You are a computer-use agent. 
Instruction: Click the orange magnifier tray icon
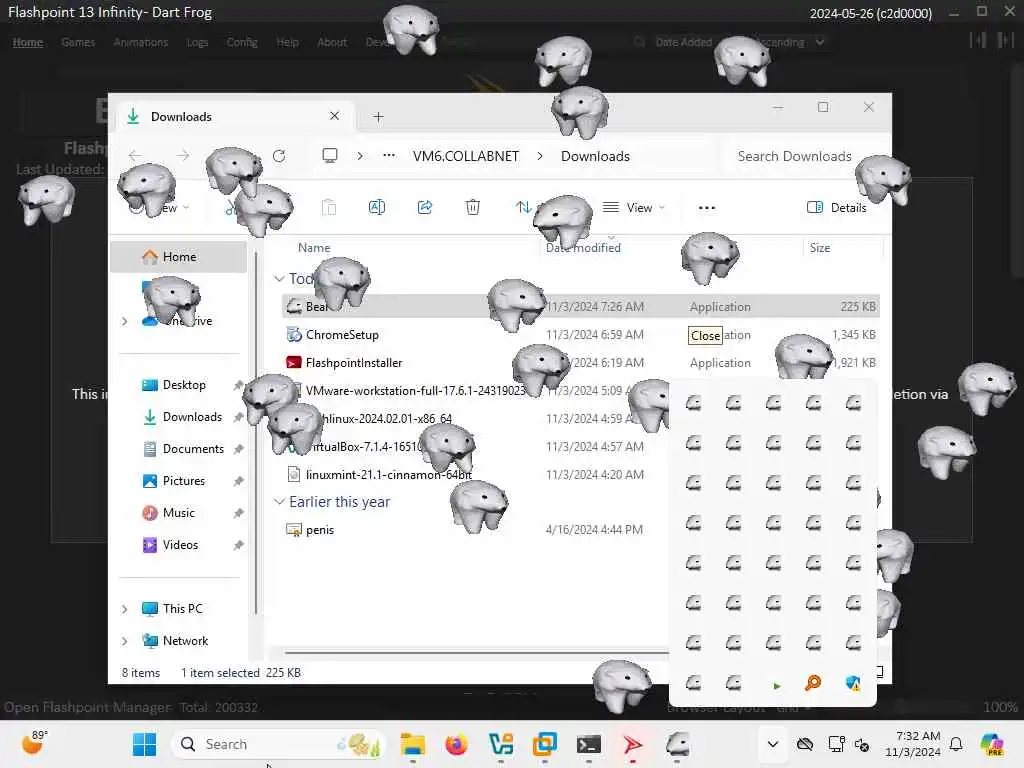[x=813, y=684]
